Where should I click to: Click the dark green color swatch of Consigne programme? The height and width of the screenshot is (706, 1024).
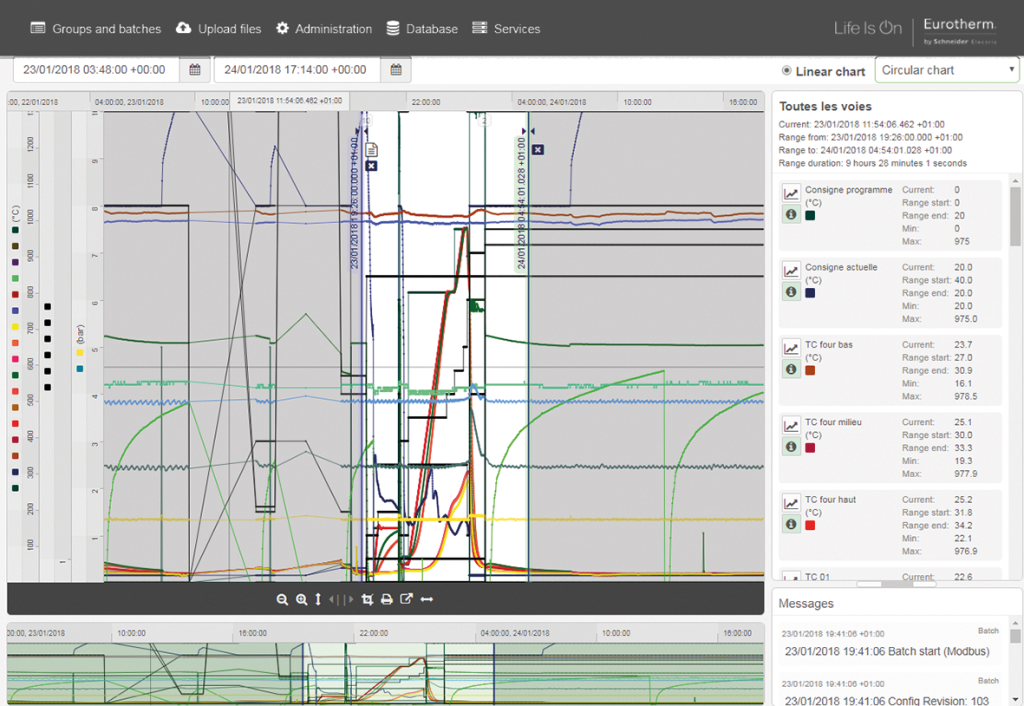point(810,214)
